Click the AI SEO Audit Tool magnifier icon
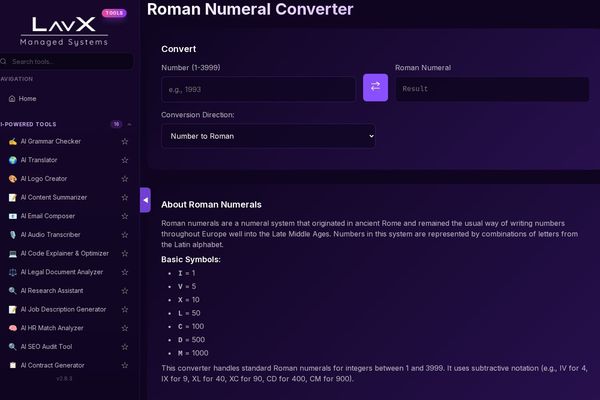Screen dimensions: 600x400 [x=13, y=347]
